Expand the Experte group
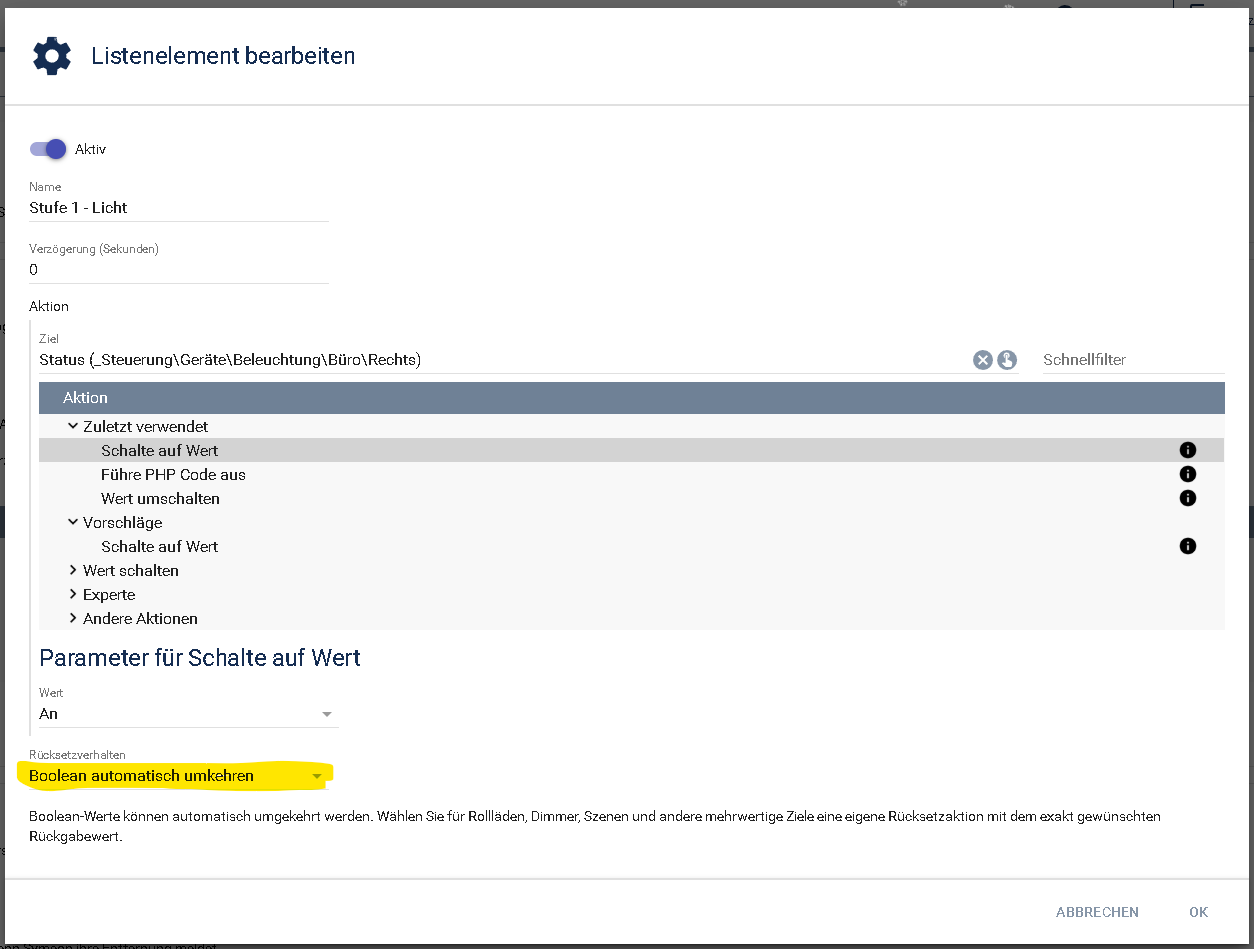The image size is (1254, 949). point(73,594)
